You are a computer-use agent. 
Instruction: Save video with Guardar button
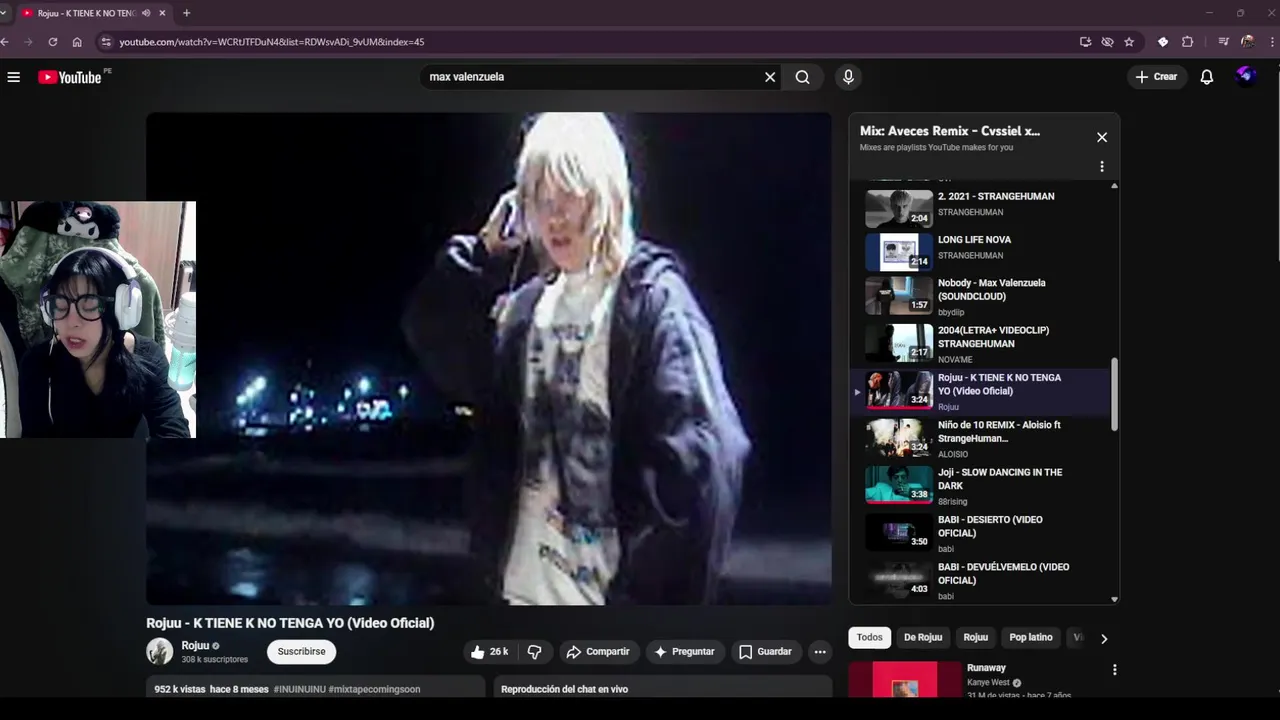(x=765, y=652)
